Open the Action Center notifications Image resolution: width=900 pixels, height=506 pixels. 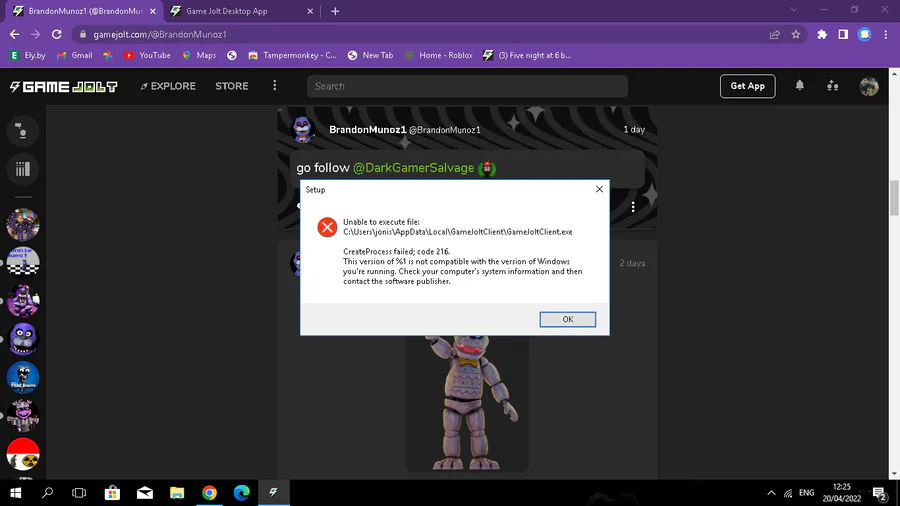click(x=880, y=493)
